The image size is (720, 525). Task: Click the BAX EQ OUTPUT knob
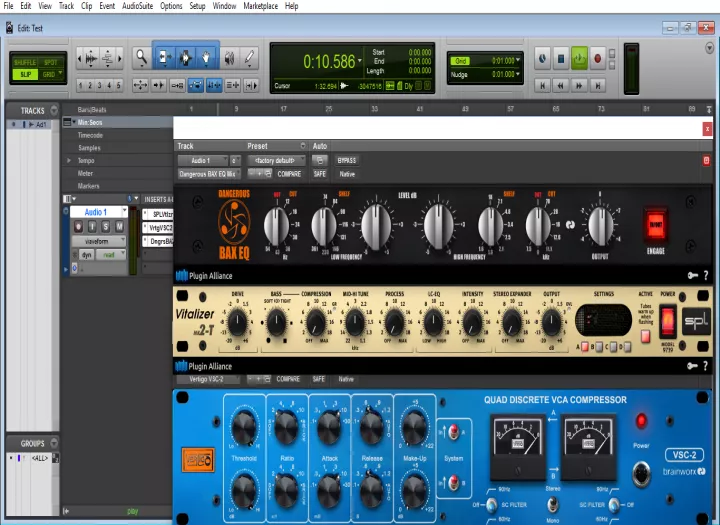tap(600, 225)
